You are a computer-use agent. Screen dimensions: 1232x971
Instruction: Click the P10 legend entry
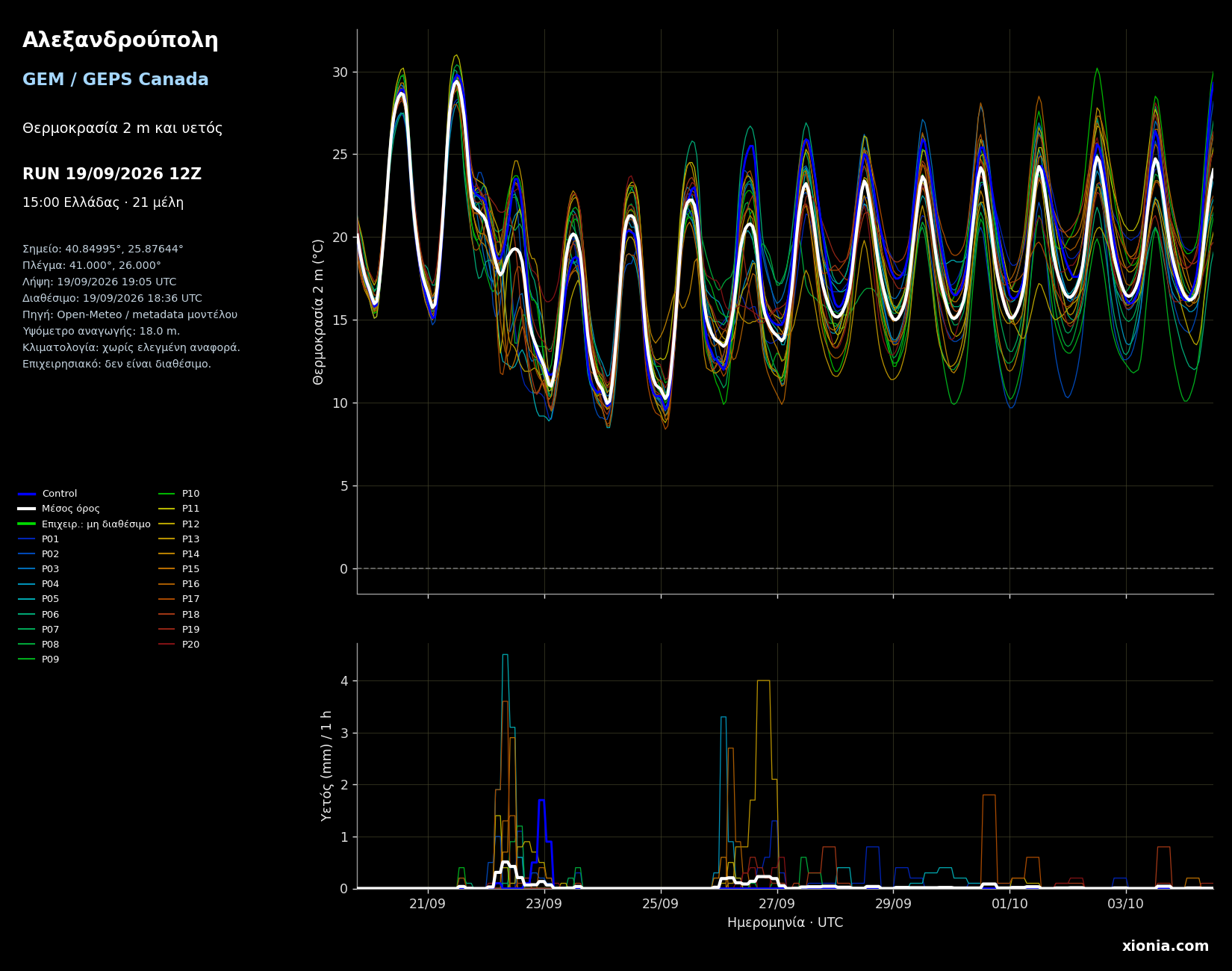tap(179, 494)
